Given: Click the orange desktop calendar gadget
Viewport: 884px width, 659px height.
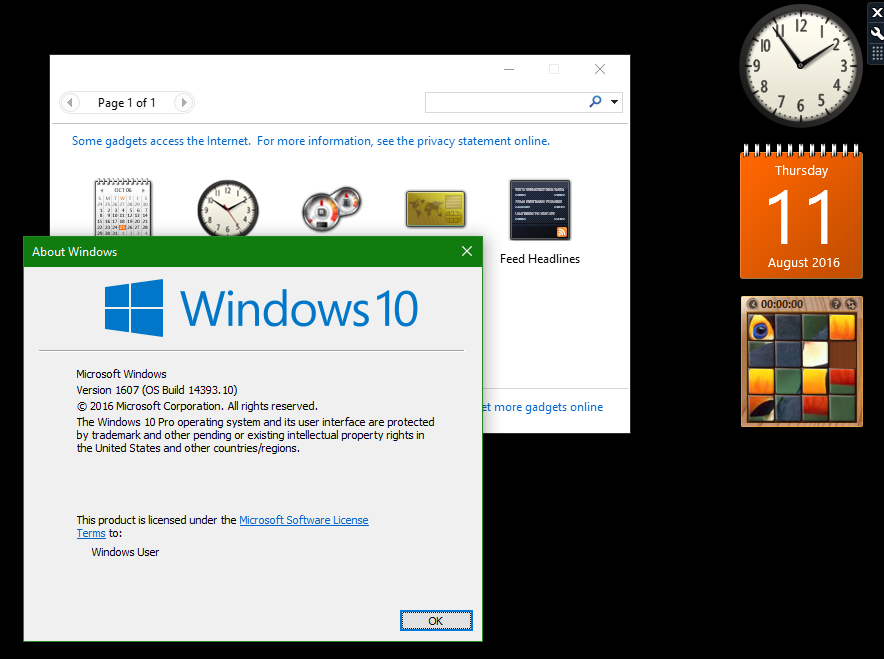Looking at the screenshot, I should coord(801,212).
